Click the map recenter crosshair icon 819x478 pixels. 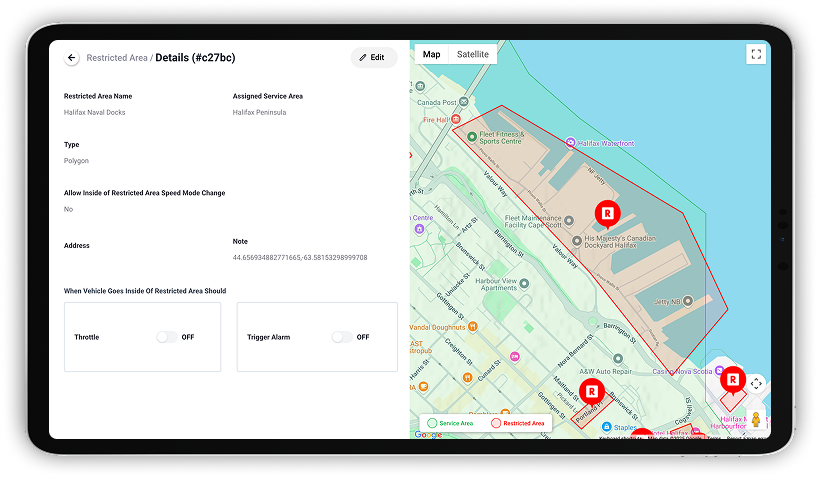(756, 383)
